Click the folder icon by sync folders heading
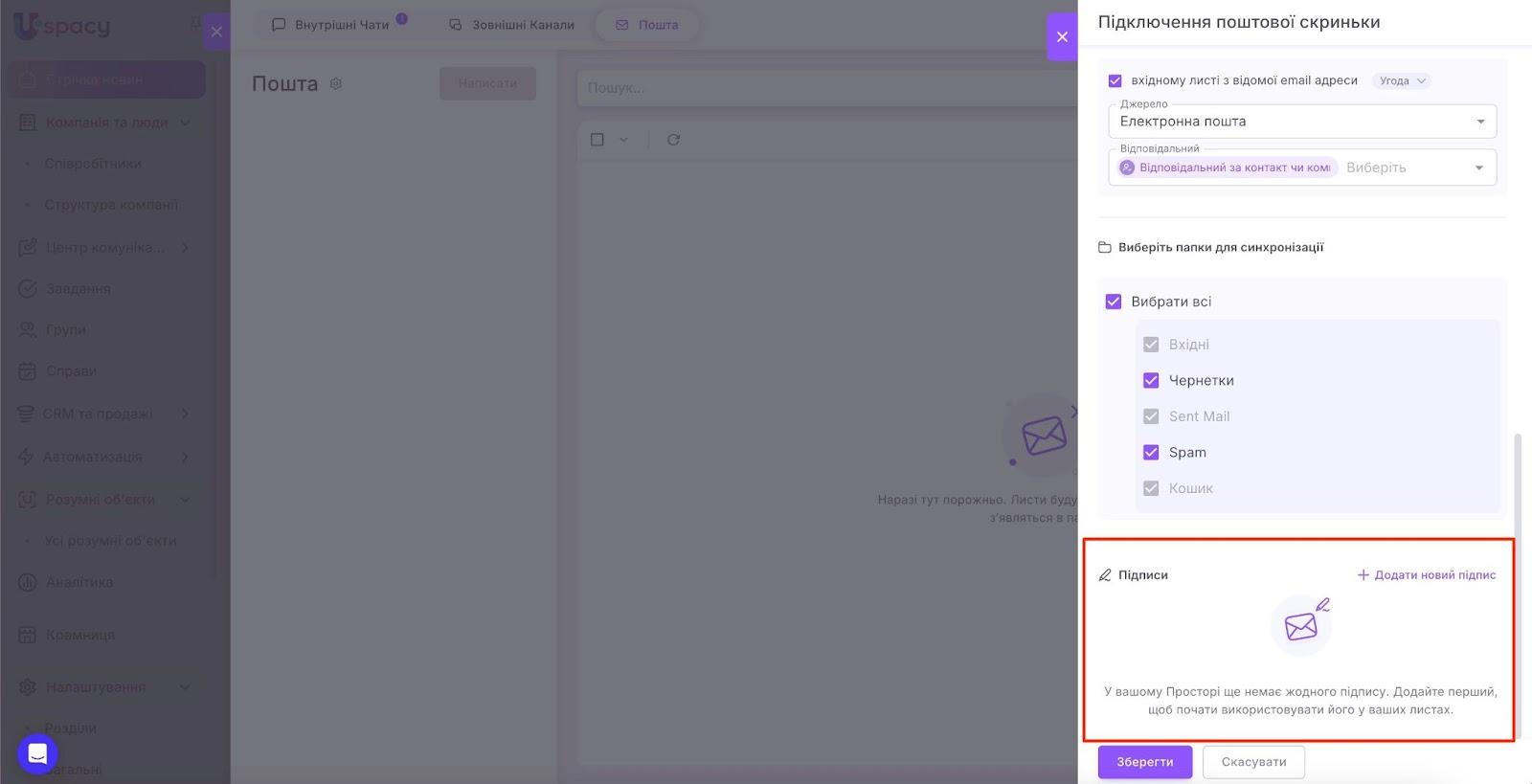Viewport: 1532px width, 784px height. [1105, 247]
